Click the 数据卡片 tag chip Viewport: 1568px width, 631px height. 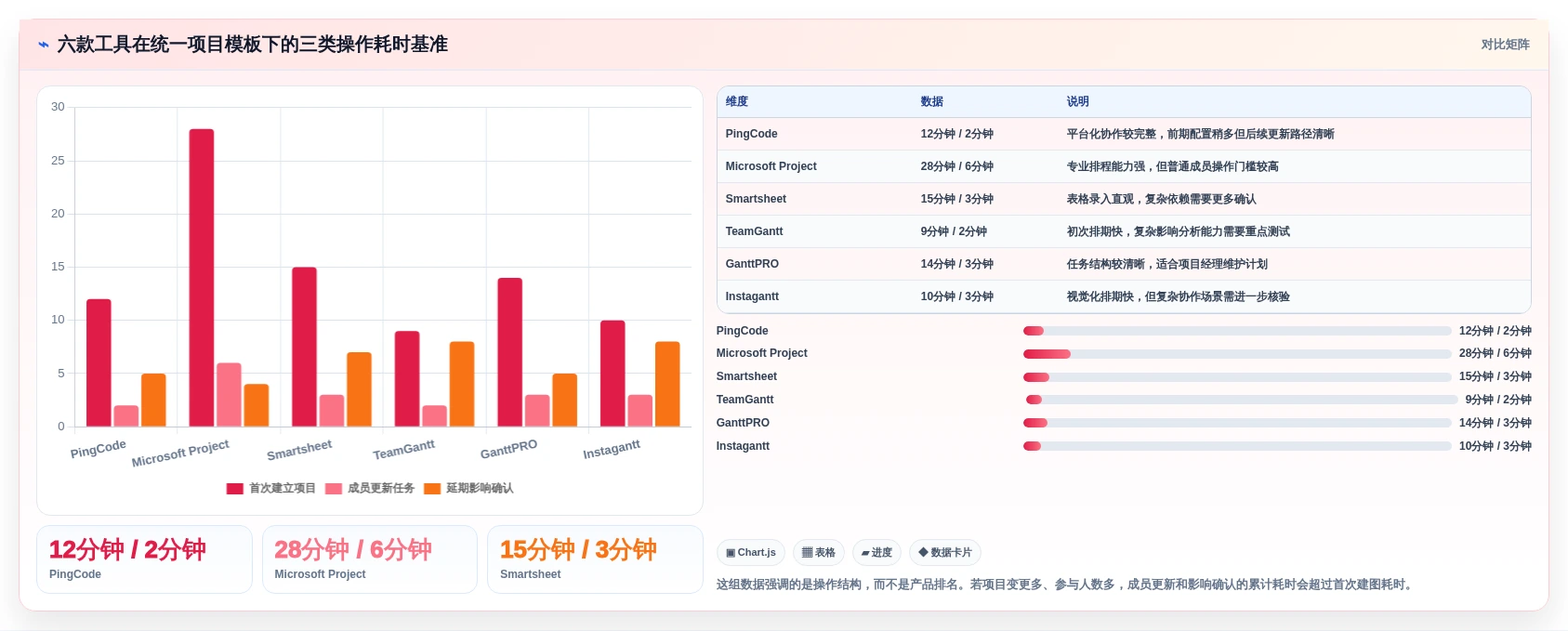[x=945, y=553]
